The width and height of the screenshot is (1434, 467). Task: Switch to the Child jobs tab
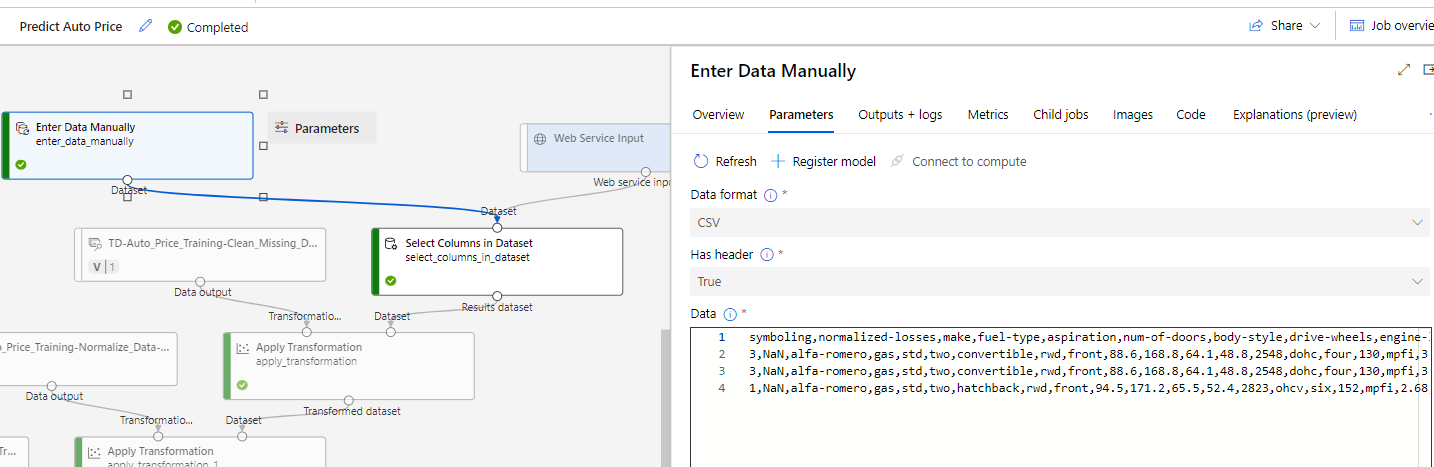pyautogui.click(x=1060, y=115)
